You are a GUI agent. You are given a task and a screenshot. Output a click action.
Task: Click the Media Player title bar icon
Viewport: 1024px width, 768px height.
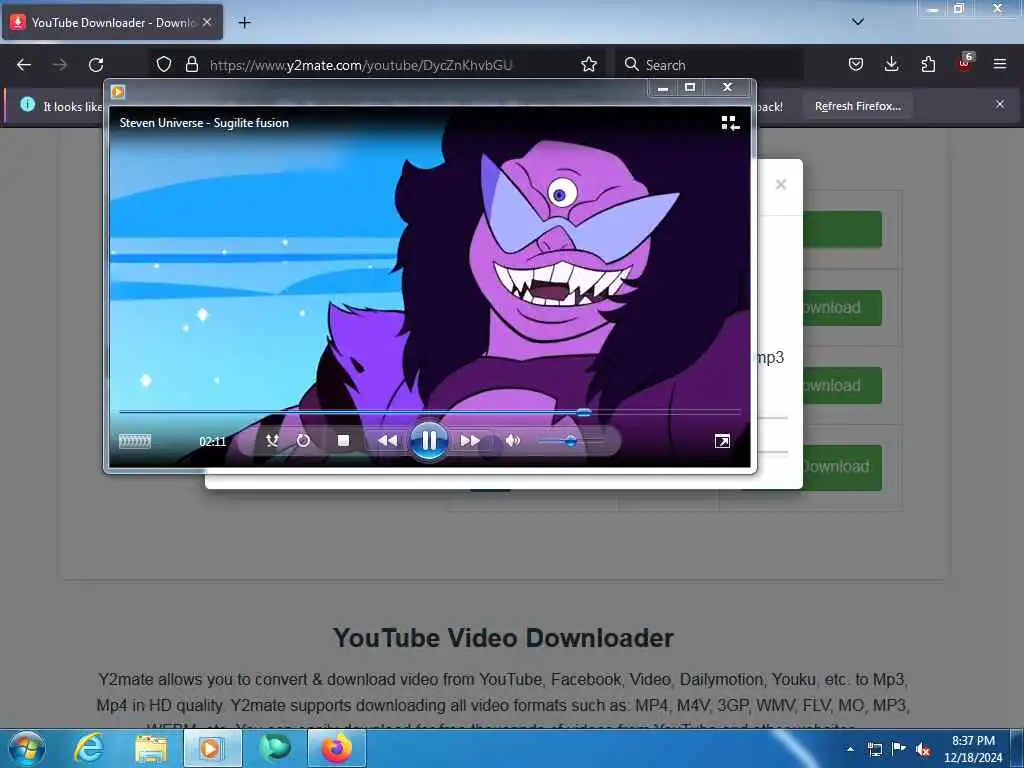(x=118, y=91)
